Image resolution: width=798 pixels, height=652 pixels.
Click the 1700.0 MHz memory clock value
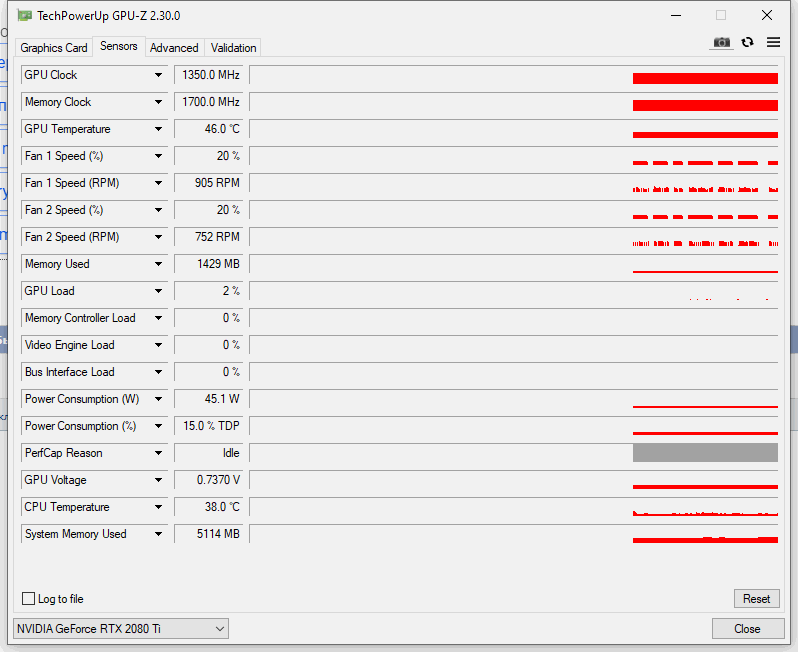(x=209, y=102)
